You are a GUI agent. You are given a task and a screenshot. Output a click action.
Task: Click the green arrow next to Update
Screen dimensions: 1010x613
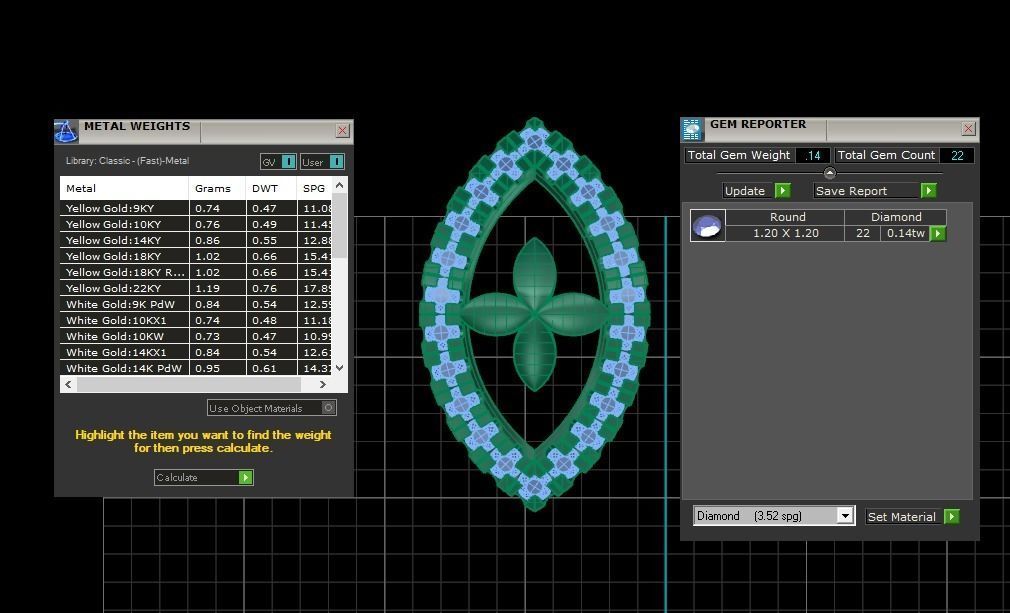point(783,191)
